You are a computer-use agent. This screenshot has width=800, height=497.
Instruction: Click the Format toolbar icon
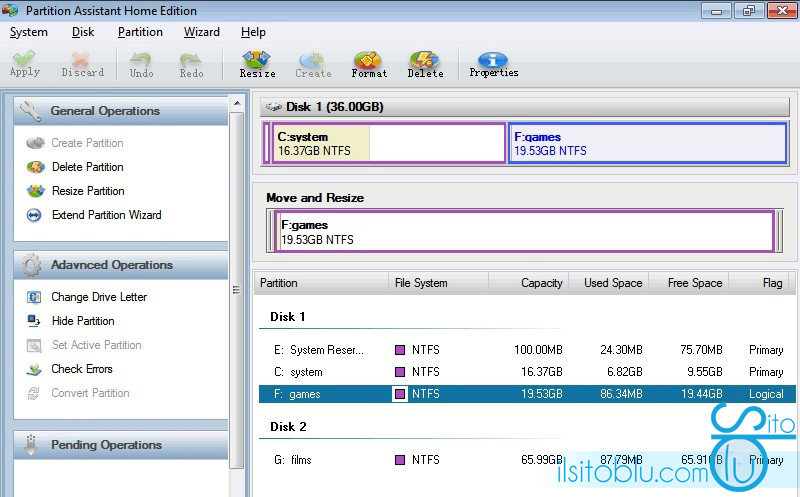click(369, 64)
